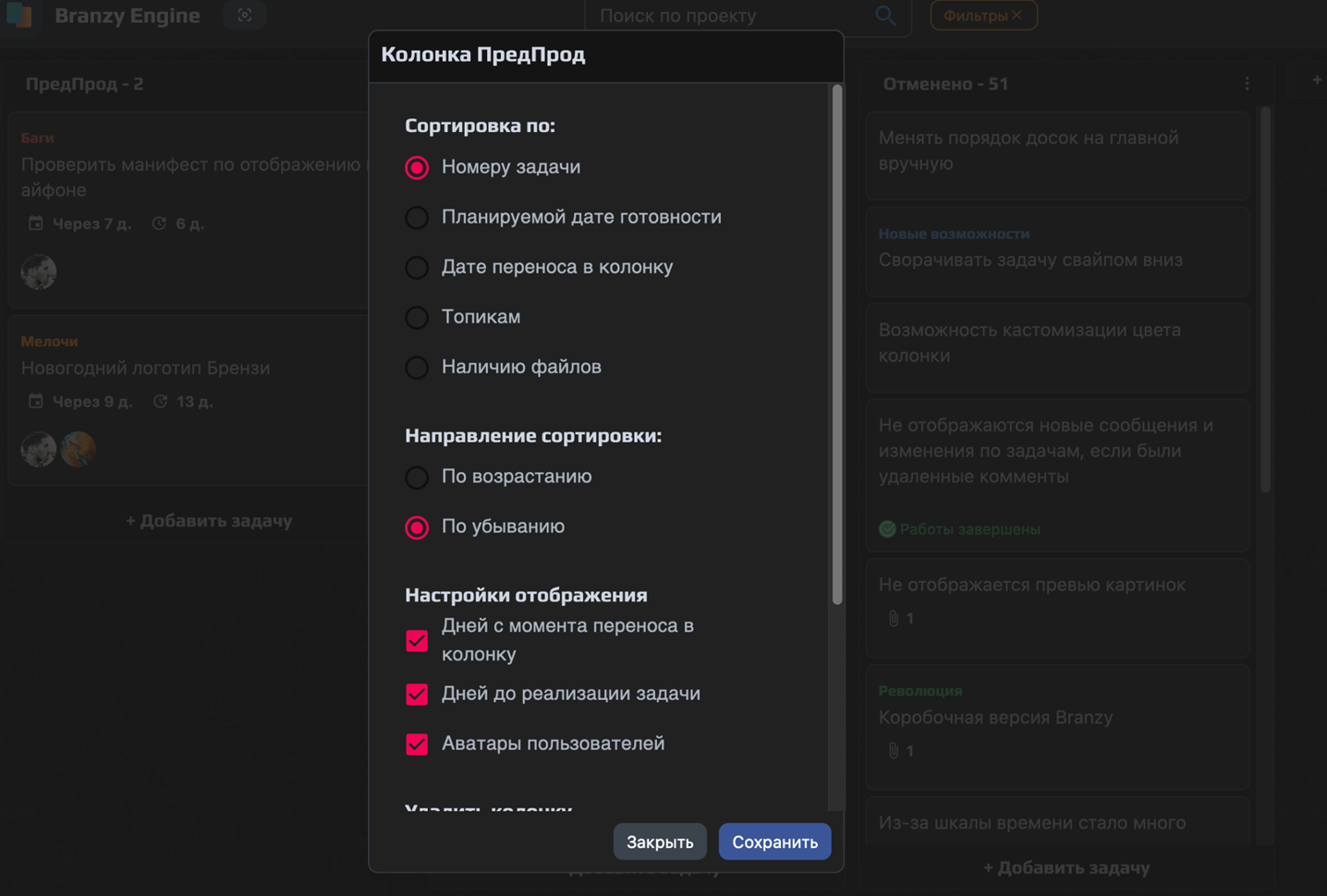Open the Проверить манифест по отображению card
The height and width of the screenshot is (896, 1327).
189,211
